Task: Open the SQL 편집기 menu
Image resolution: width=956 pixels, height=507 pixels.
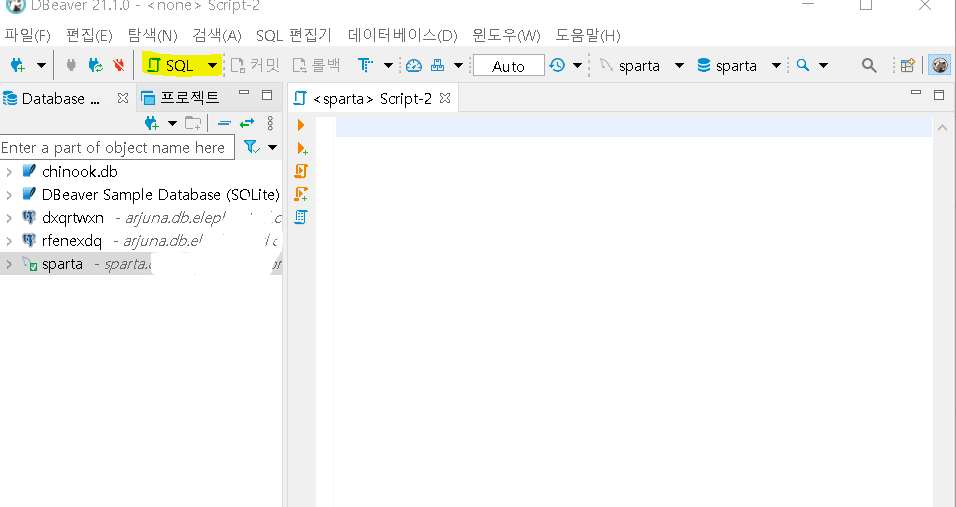Action: coord(294,35)
